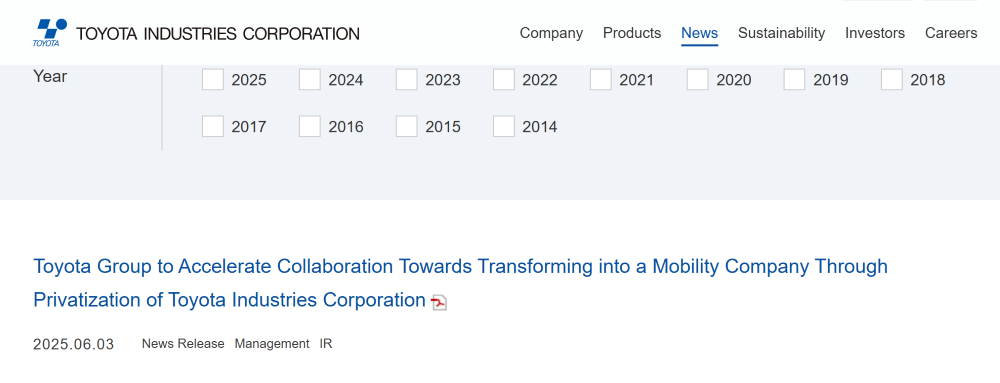Open the Toyota Group privatization news headline
The image size is (1000, 383).
click(x=459, y=282)
